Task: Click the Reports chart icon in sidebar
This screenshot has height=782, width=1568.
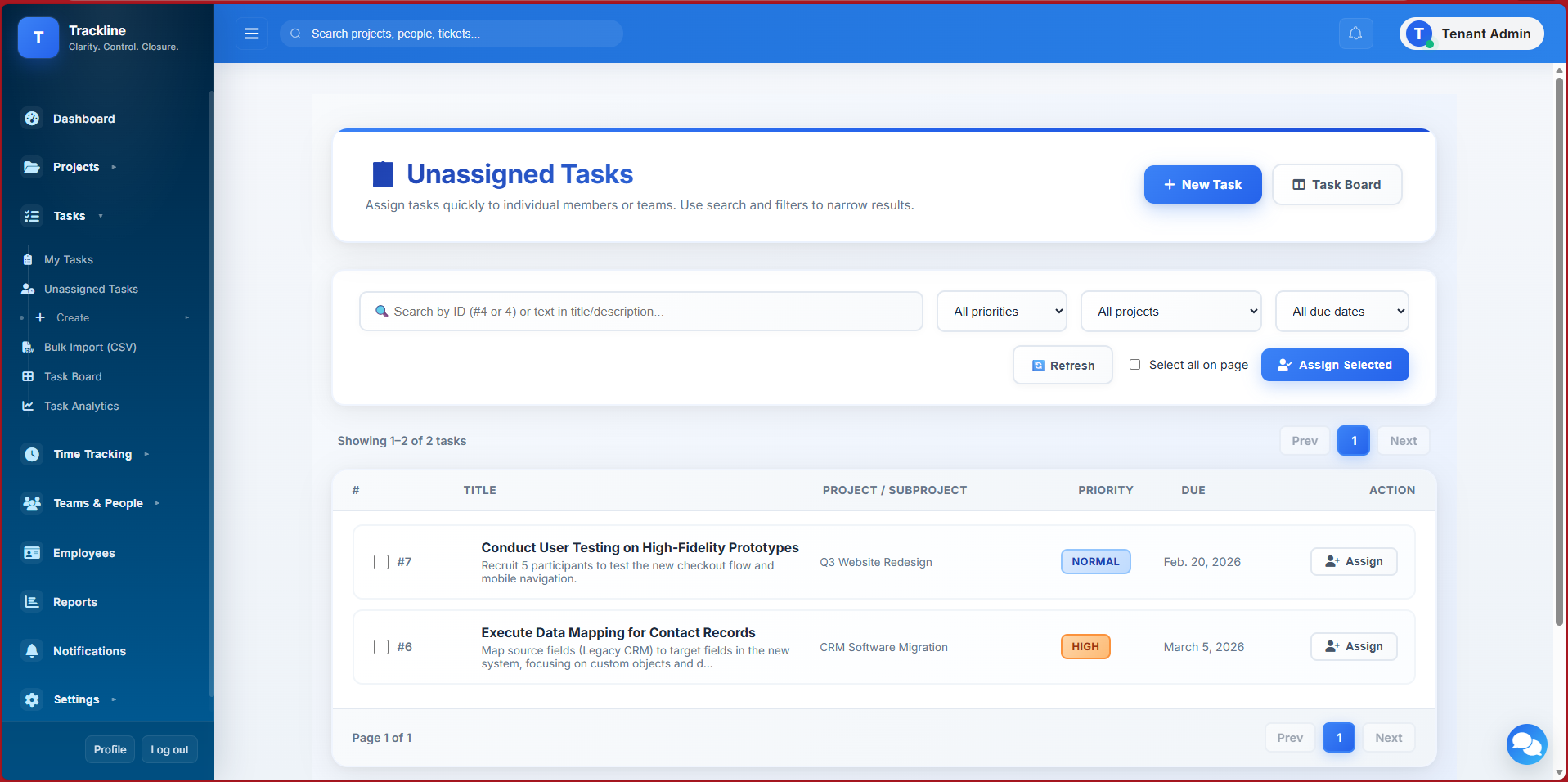Action: (x=32, y=602)
